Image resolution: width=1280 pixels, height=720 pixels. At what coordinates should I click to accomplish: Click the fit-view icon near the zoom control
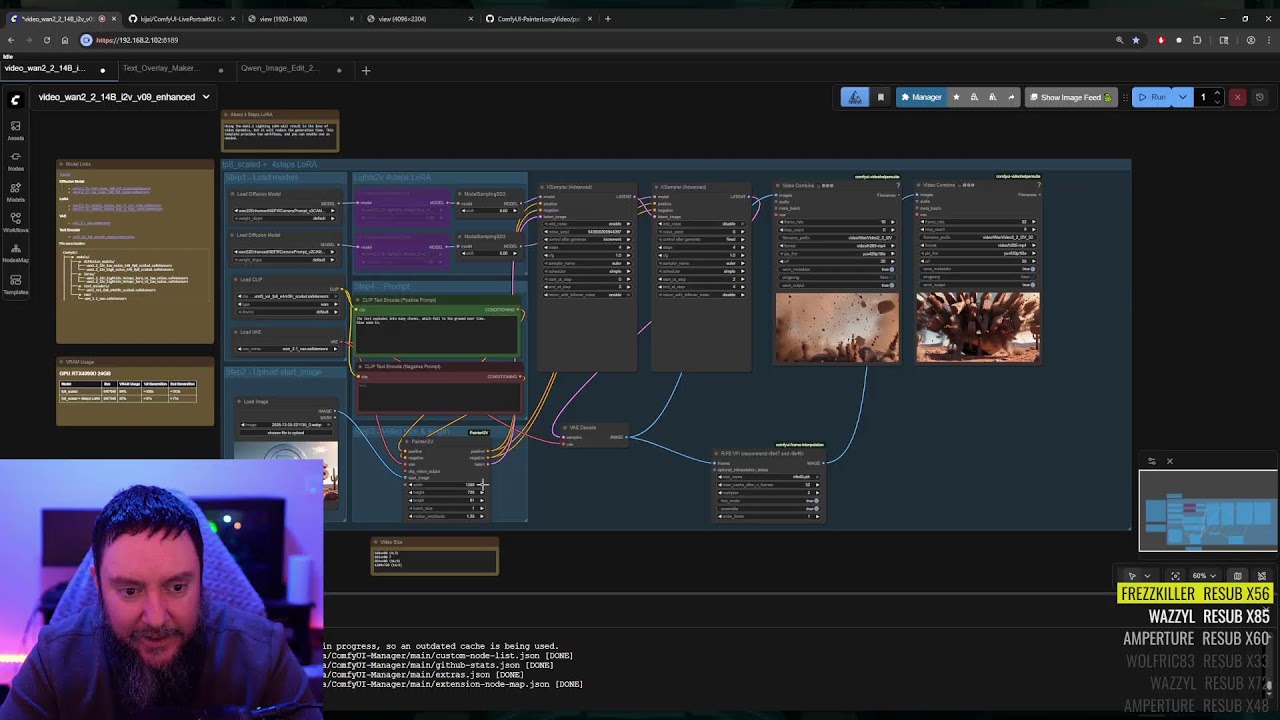click(x=1176, y=576)
